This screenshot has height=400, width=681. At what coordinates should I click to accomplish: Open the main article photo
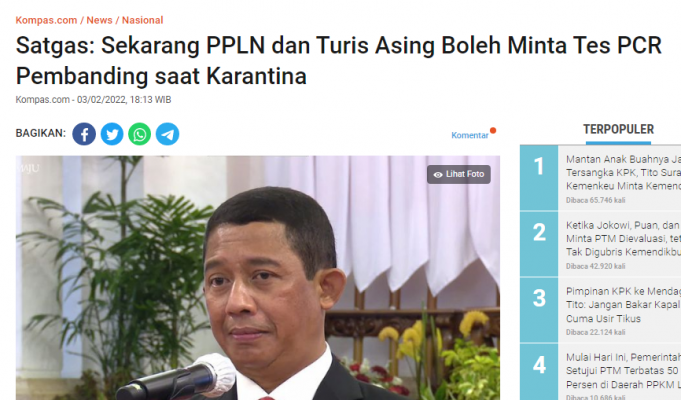[258, 278]
